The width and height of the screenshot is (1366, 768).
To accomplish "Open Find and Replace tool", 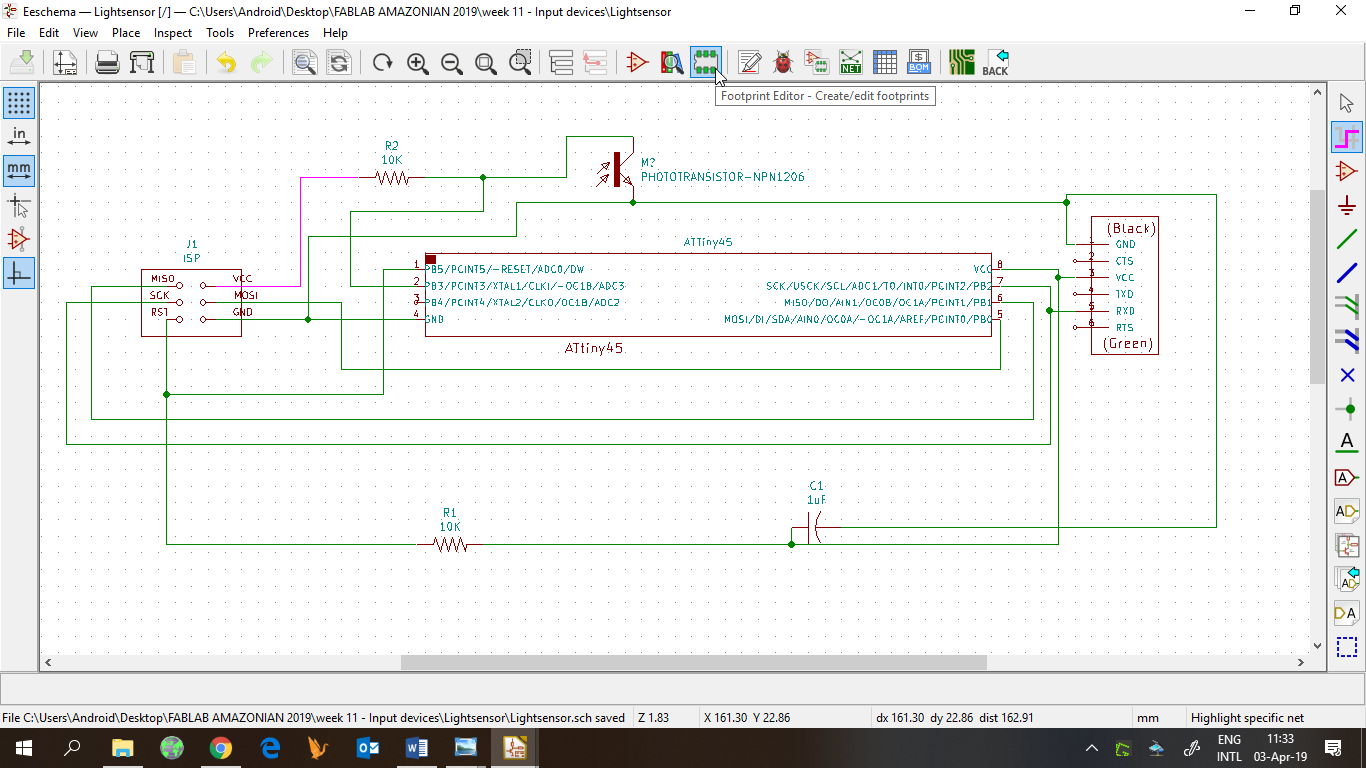I will (339, 62).
